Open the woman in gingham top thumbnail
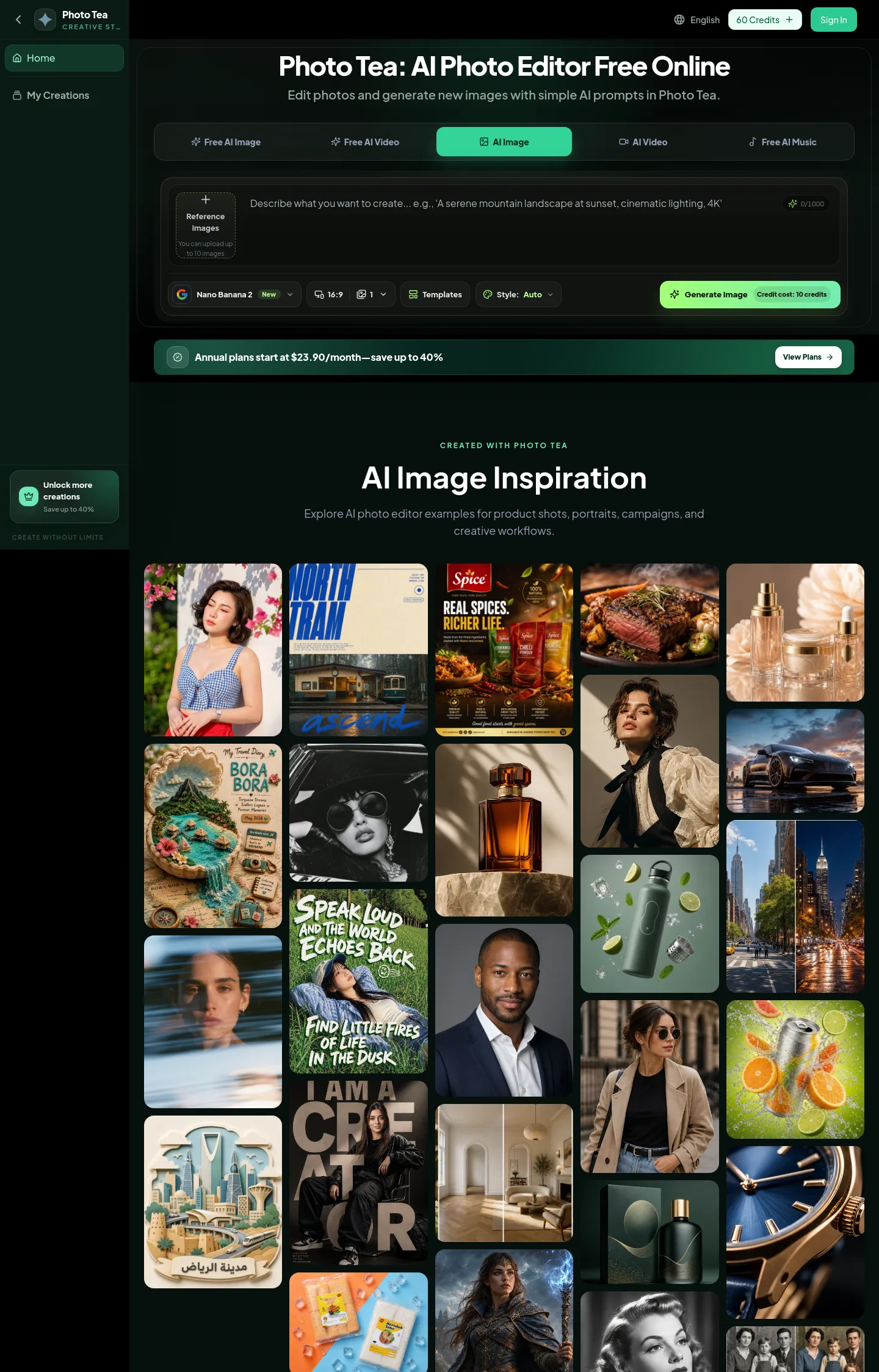The width and height of the screenshot is (879, 1372). [x=213, y=650]
